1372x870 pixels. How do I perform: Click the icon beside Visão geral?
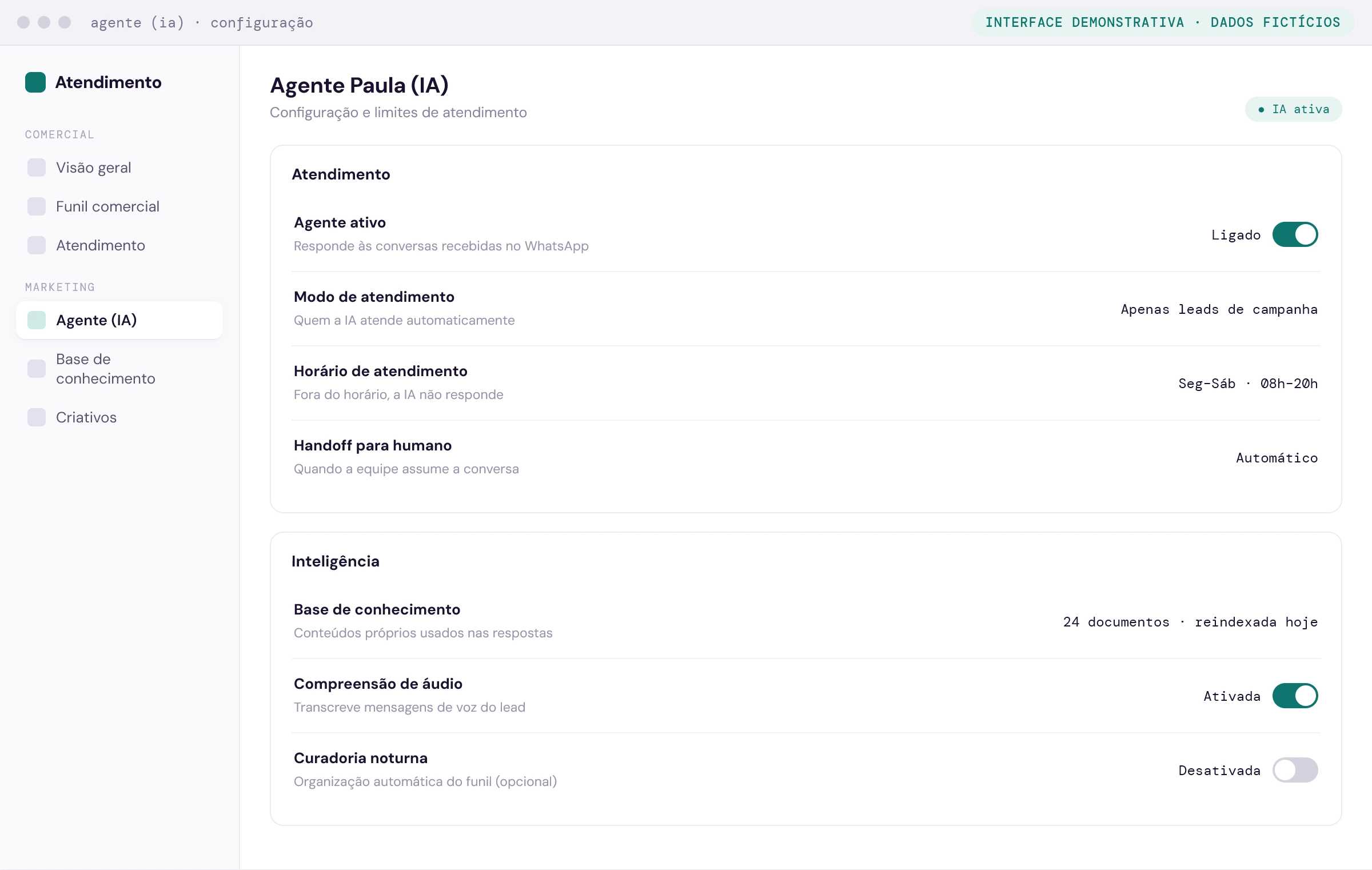tap(37, 167)
